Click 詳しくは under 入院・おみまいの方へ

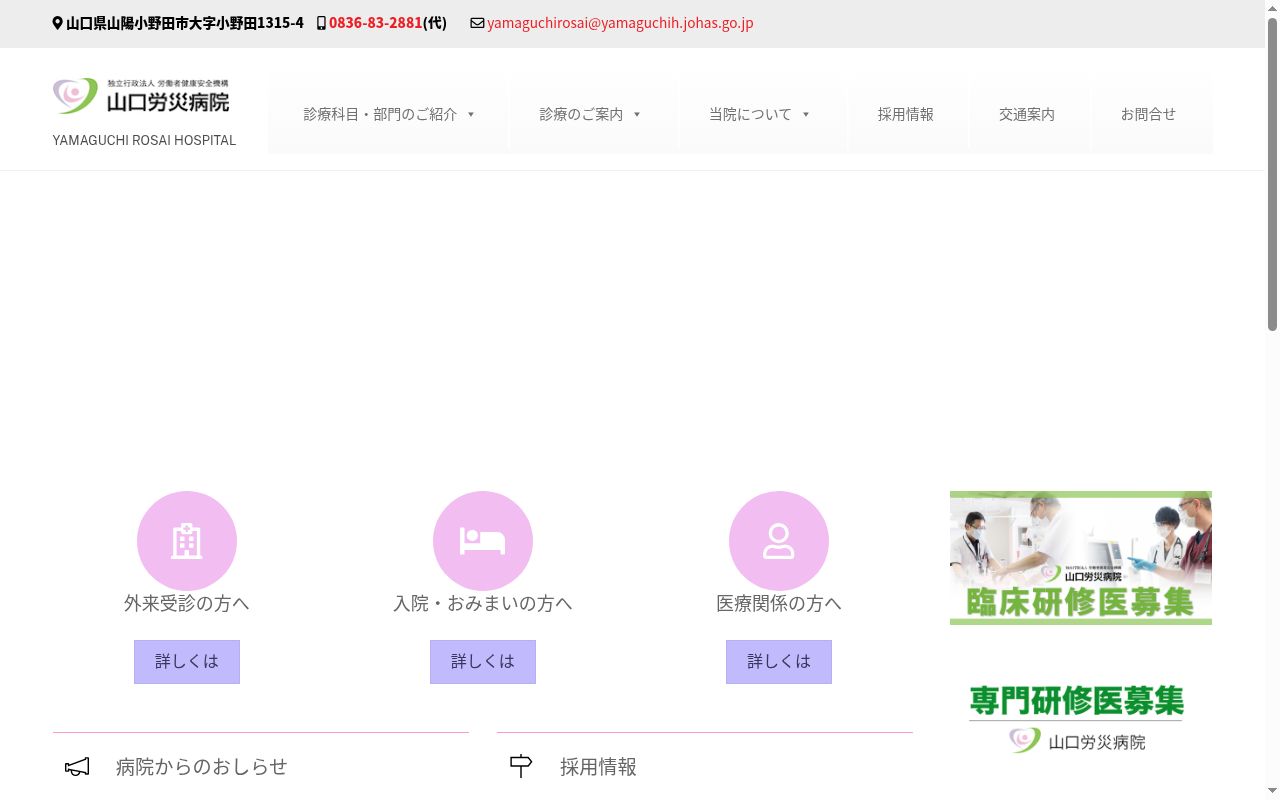coord(483,662)
